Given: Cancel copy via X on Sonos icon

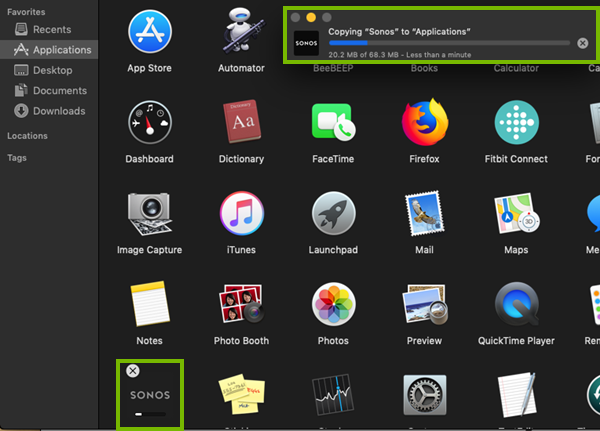Looking at the screenshot, I should pos(133,371).
